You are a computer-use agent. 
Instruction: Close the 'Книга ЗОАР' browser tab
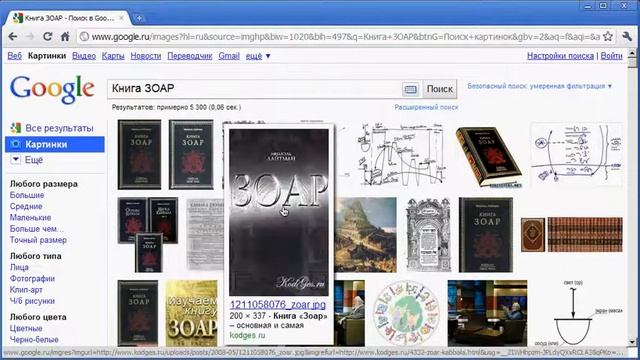point(121,18)
